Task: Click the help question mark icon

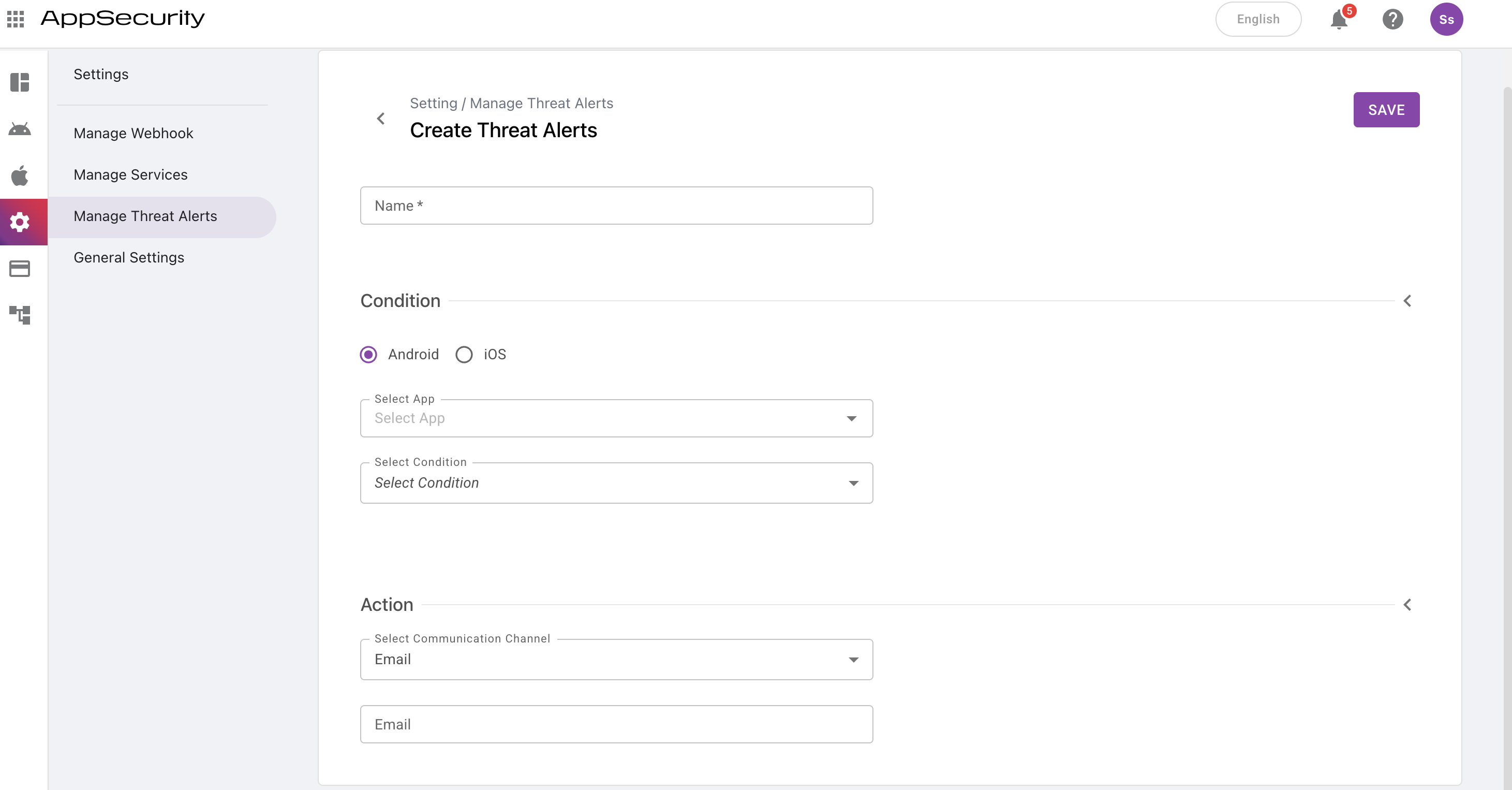Action: coord(1392,19)
